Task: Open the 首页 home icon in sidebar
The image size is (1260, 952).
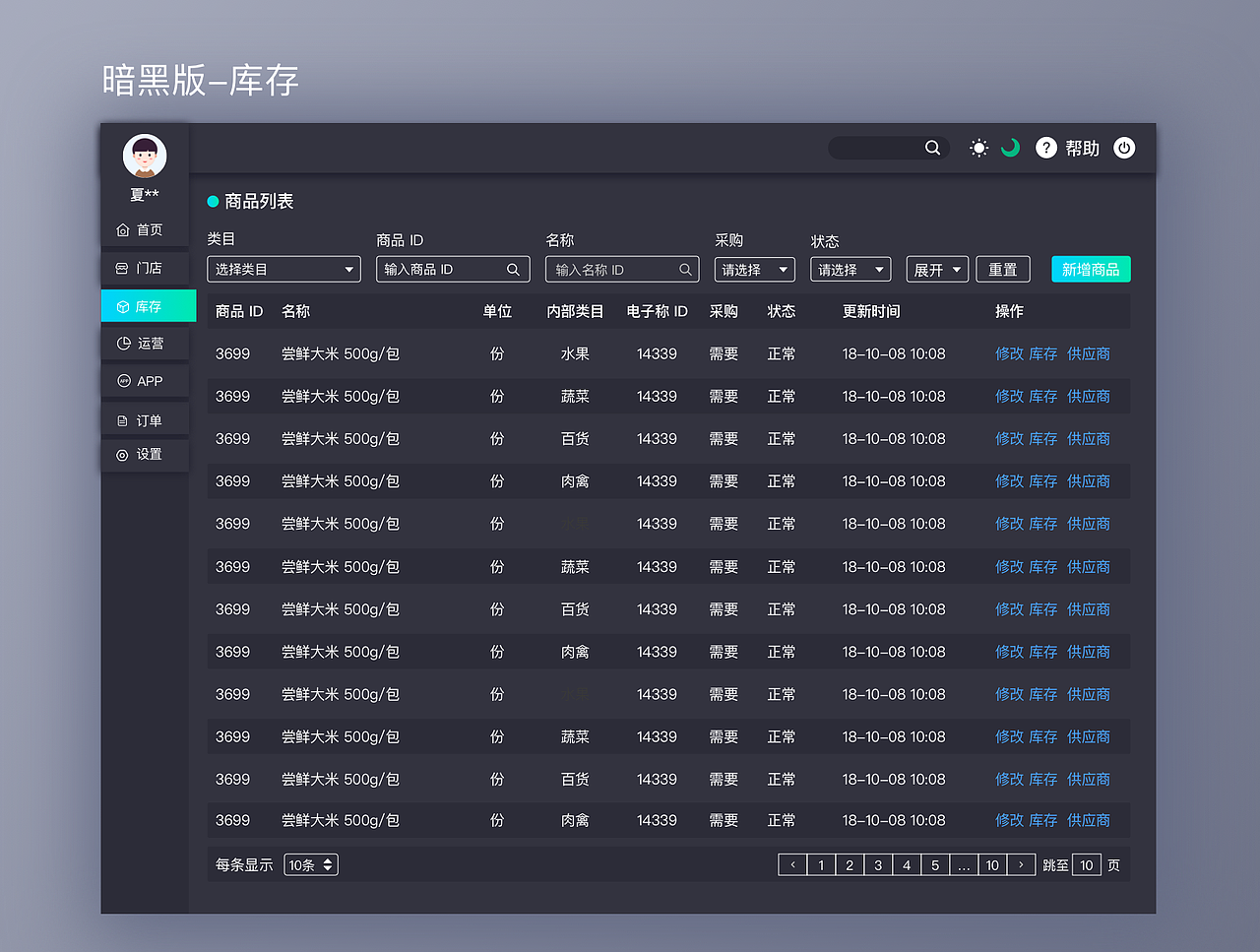Action: click(x=122, y=229)
